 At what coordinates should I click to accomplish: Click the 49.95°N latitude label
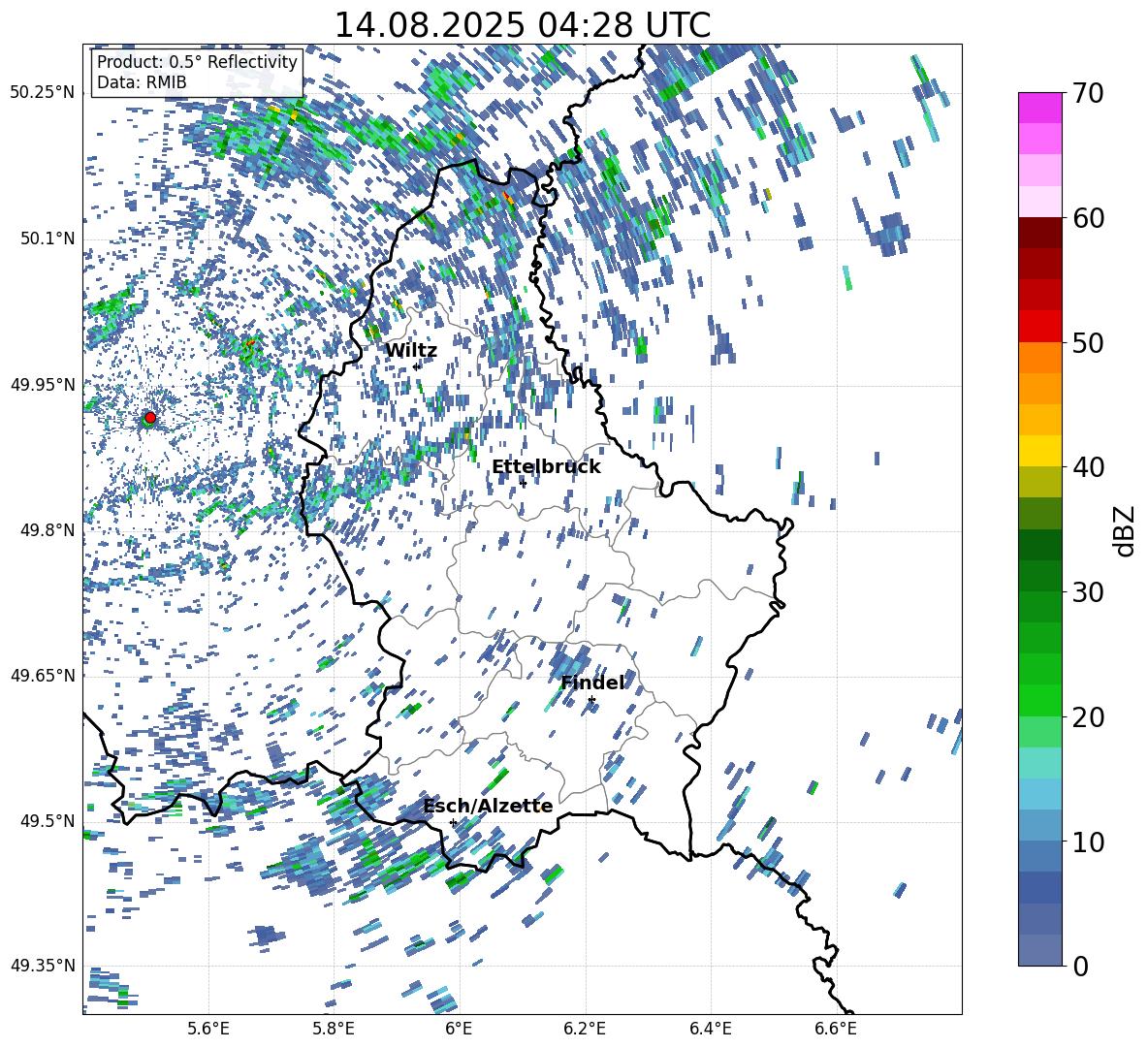coord(43,384)
